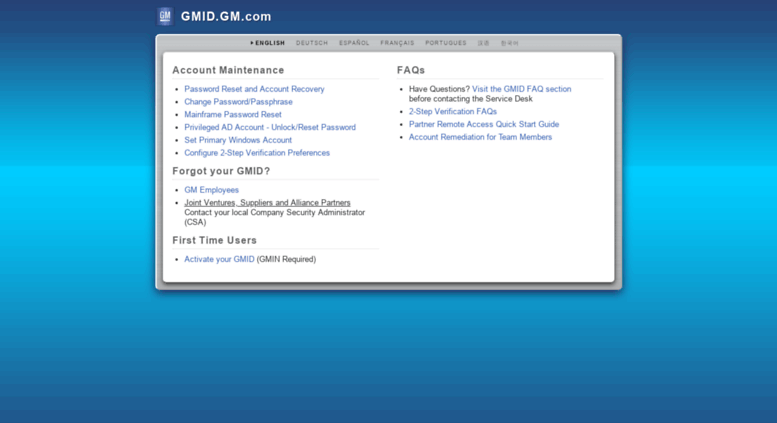Visit the GMID FAQ section
The height and width of the screenshot is (423, 777).
click(522, 89)
